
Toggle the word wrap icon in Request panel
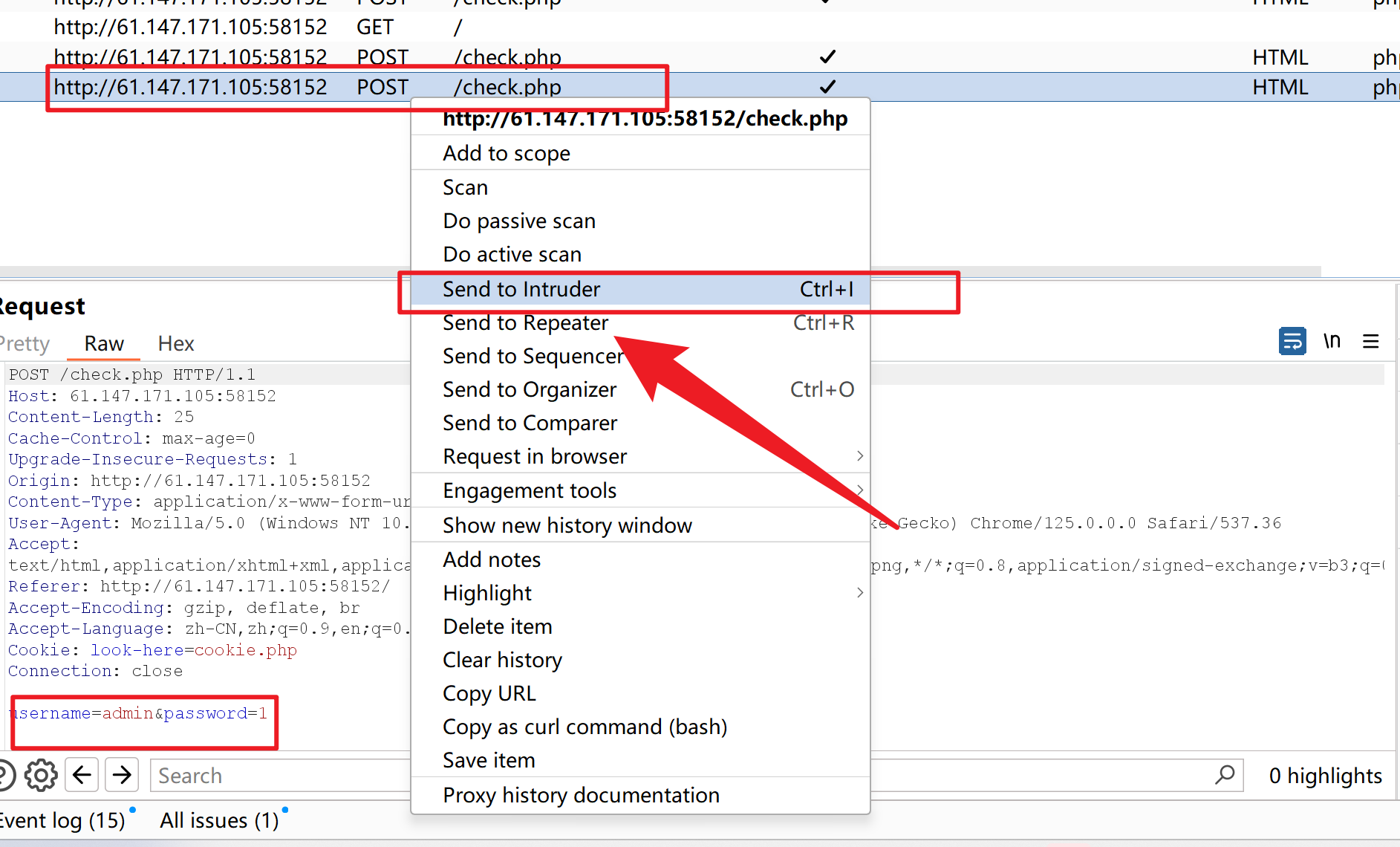tap(1292, 341)
